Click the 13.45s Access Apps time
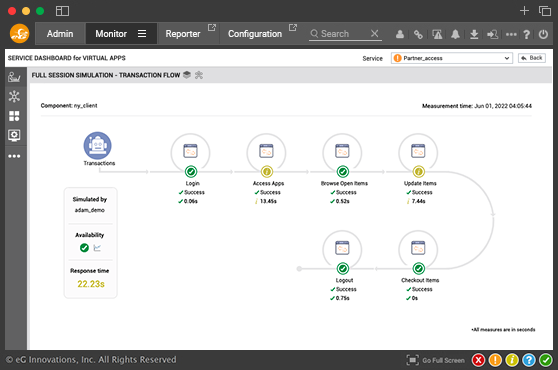Screen dimensions: 558x370 tap(268, 201)
